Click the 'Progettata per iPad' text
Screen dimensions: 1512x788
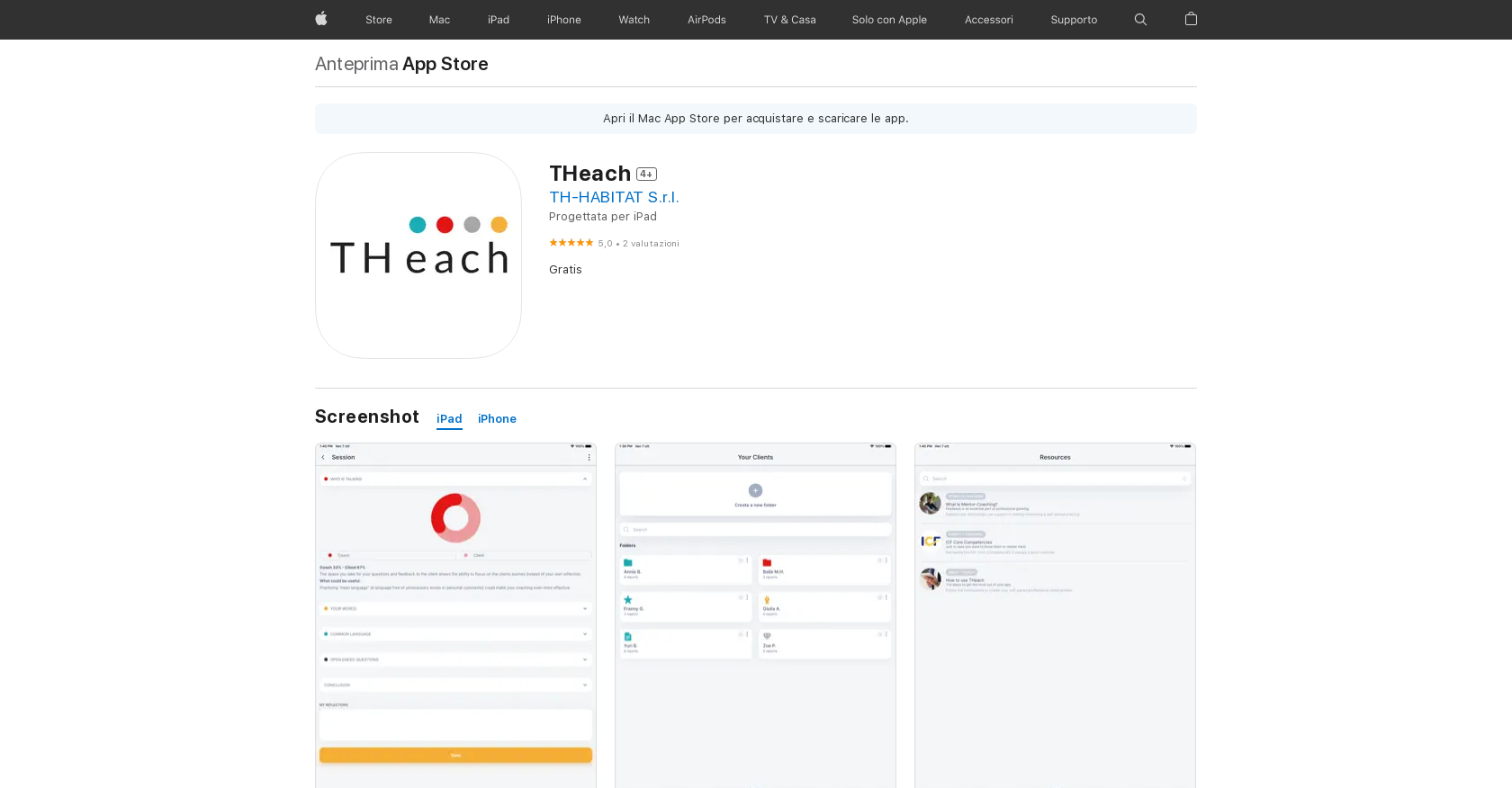click(603, 217)
